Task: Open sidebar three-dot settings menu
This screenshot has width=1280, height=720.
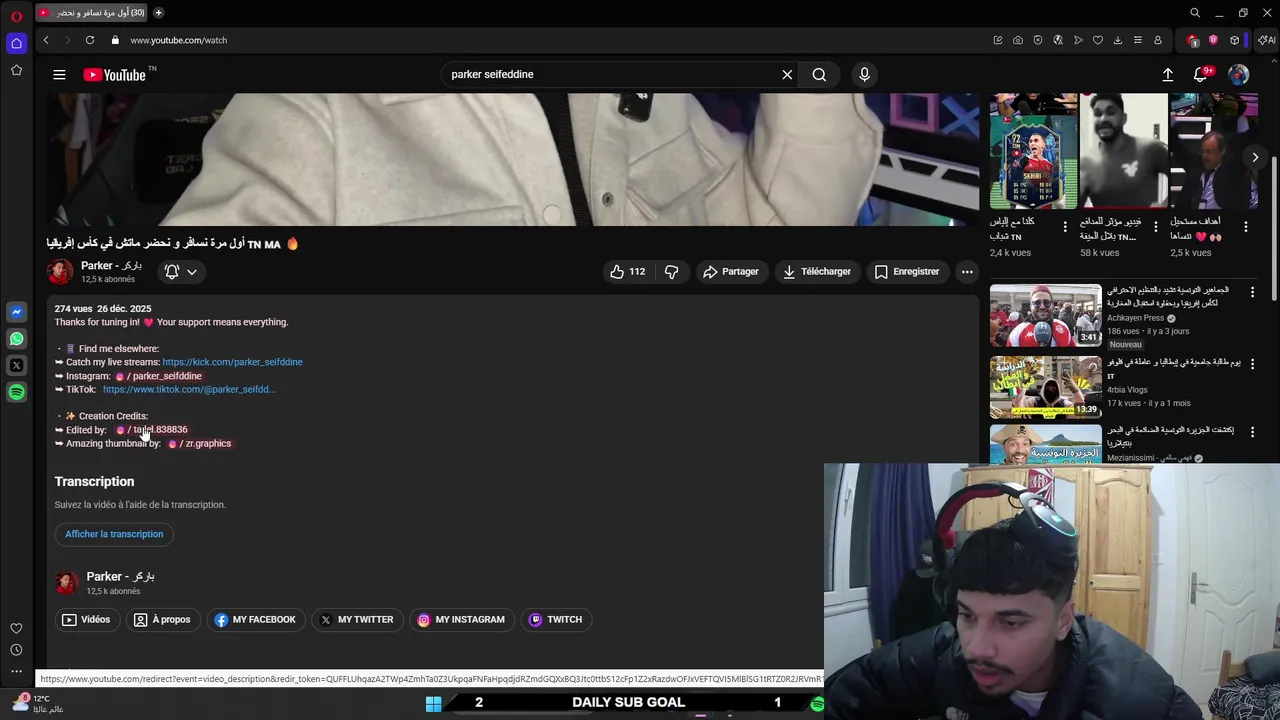Action: pos(16,672)
